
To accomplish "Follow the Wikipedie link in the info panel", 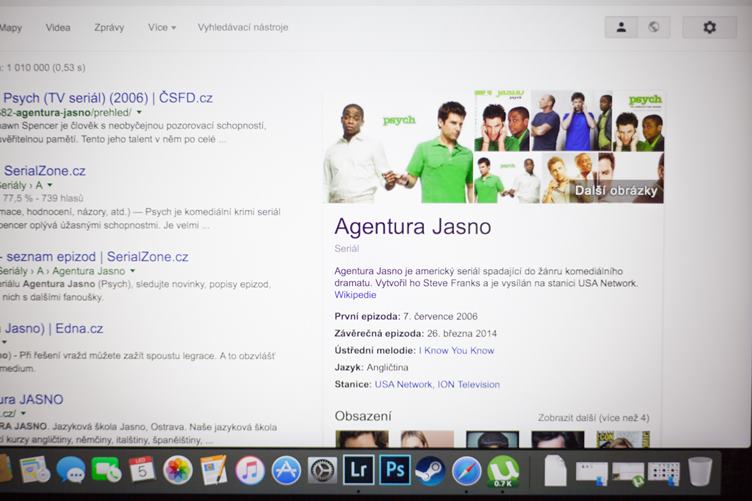I will (x=355, y=295).
